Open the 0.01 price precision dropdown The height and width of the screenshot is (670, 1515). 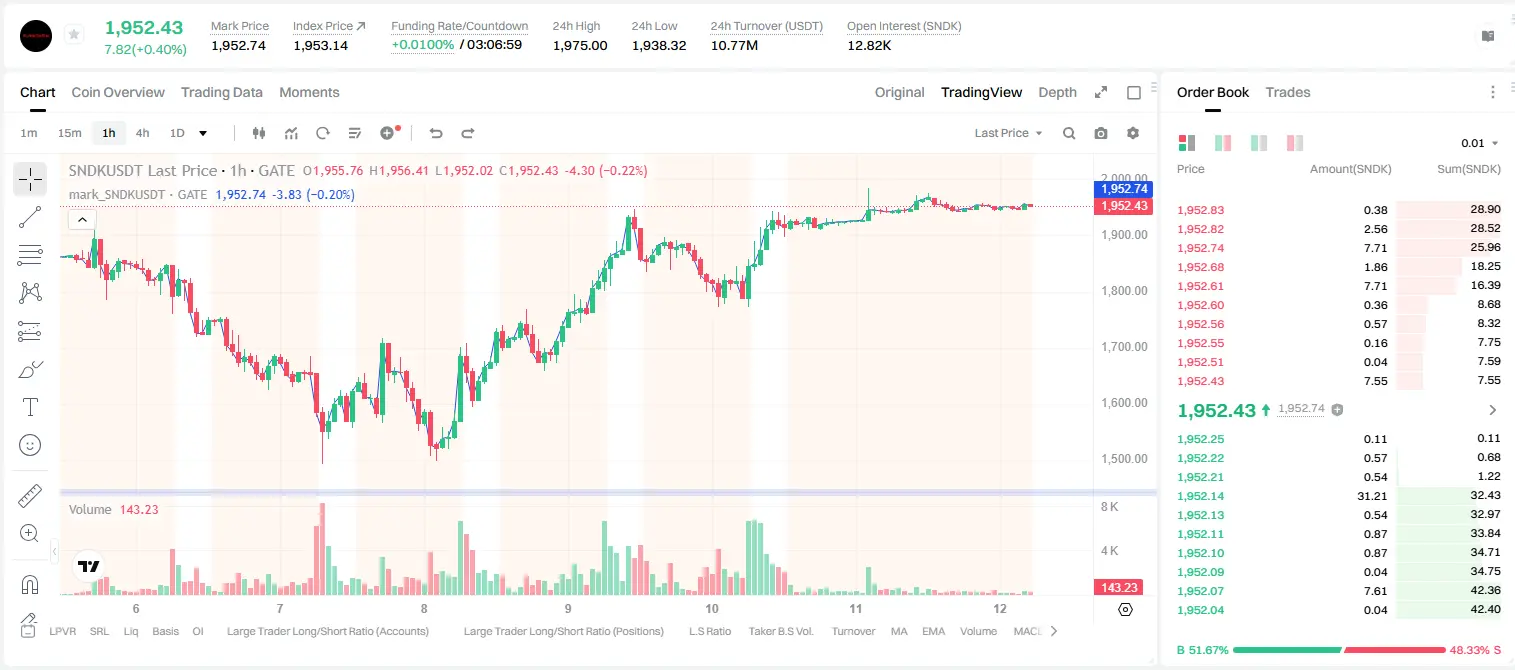[1480, 143]
